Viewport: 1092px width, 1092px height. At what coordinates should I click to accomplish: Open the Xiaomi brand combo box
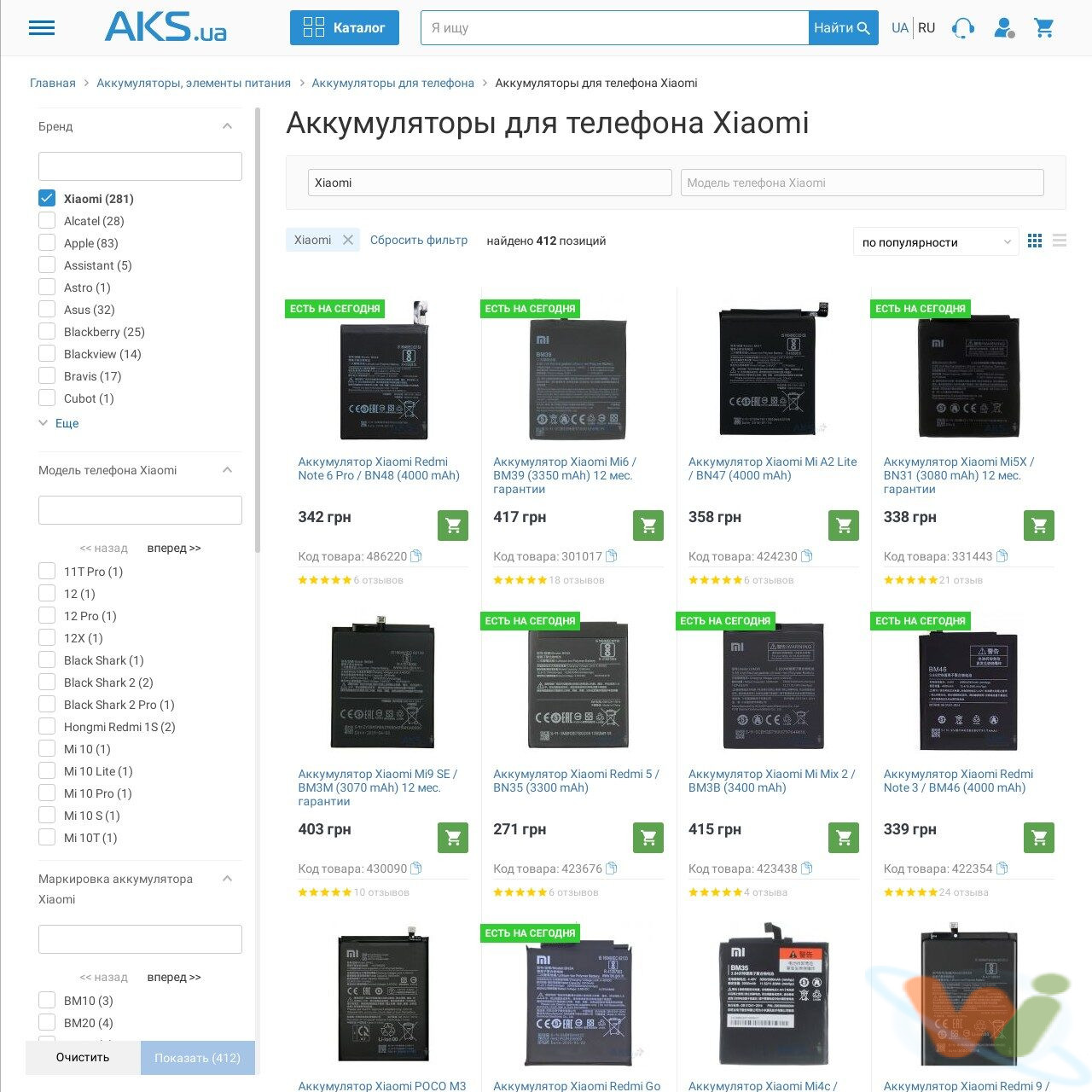point(490,183)
